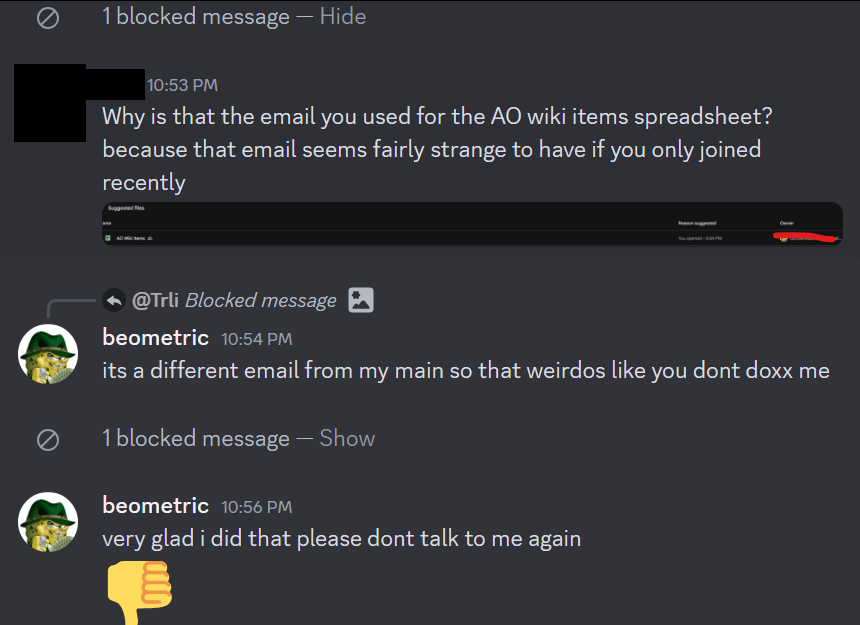The width and height of the screenshot is (860, 625).
Task: Open the AO wiki spreadsheet screenshot attachment
Action: pos(472,224)
